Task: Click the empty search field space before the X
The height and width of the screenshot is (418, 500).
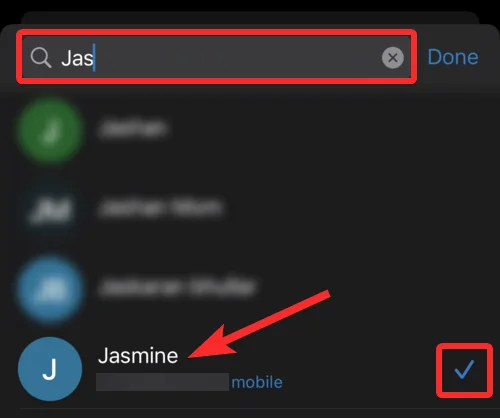Action: pyautogui.click(x=237, y=57)
